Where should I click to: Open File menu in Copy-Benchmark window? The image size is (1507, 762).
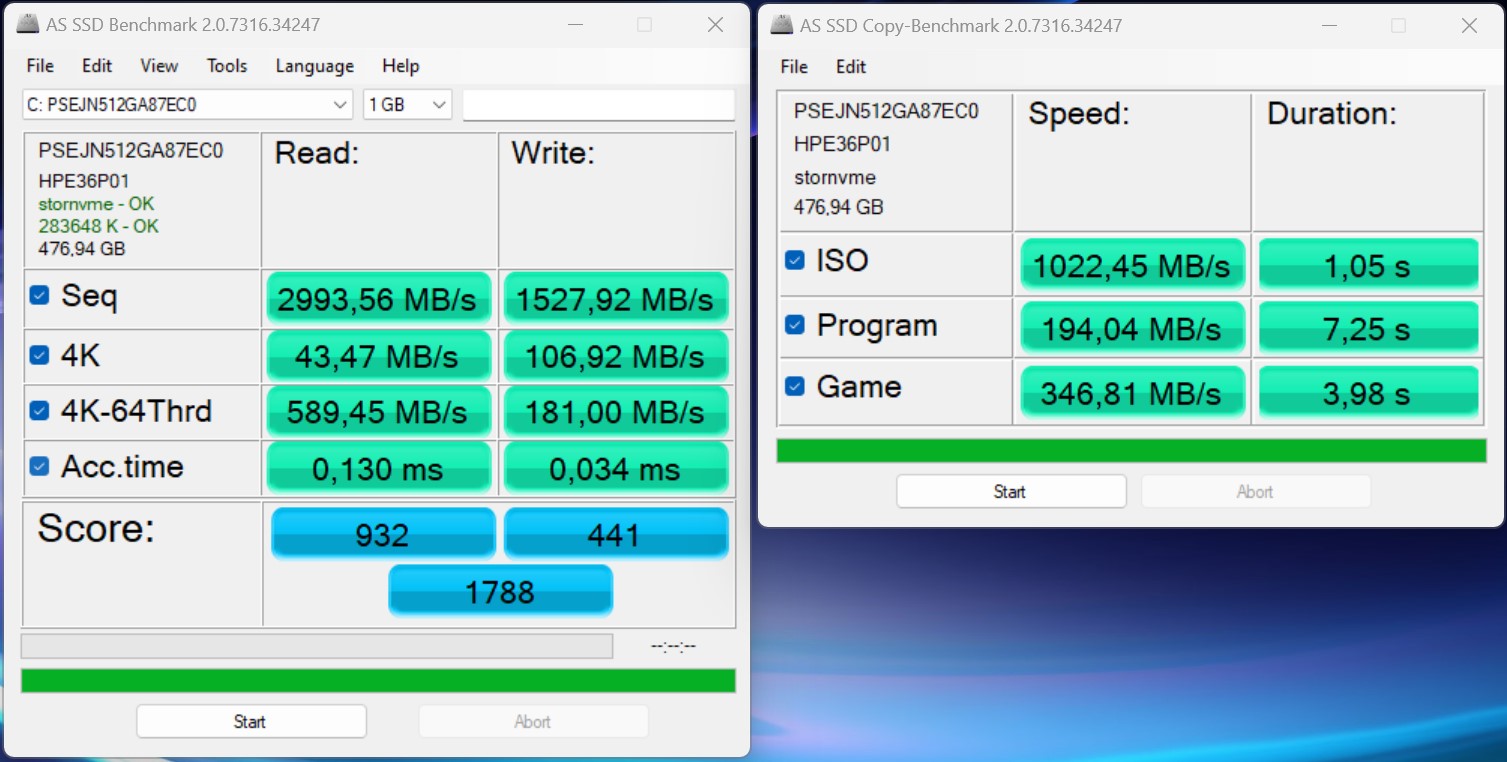pos(794,67)
